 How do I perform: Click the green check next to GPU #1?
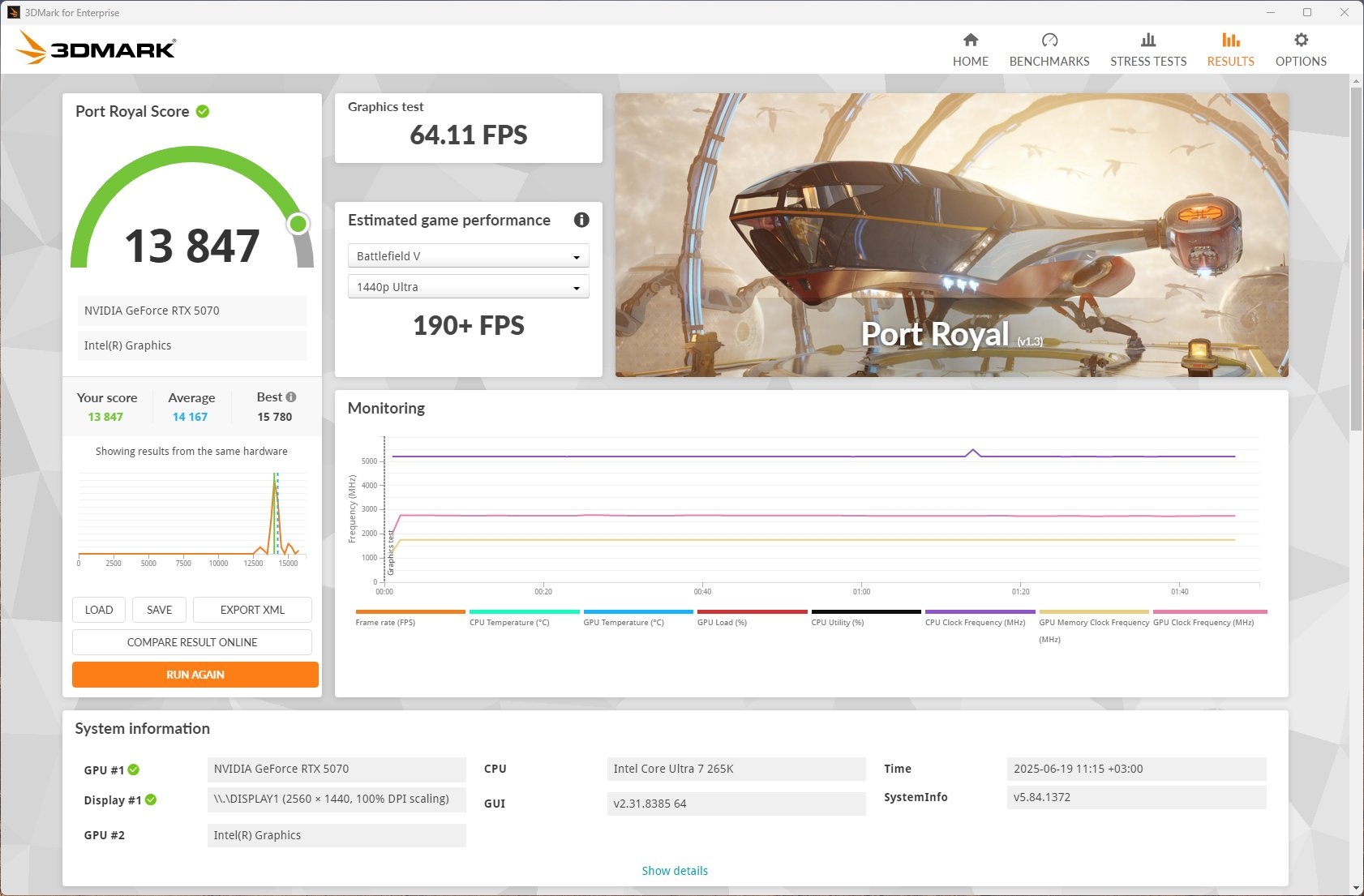134,770
